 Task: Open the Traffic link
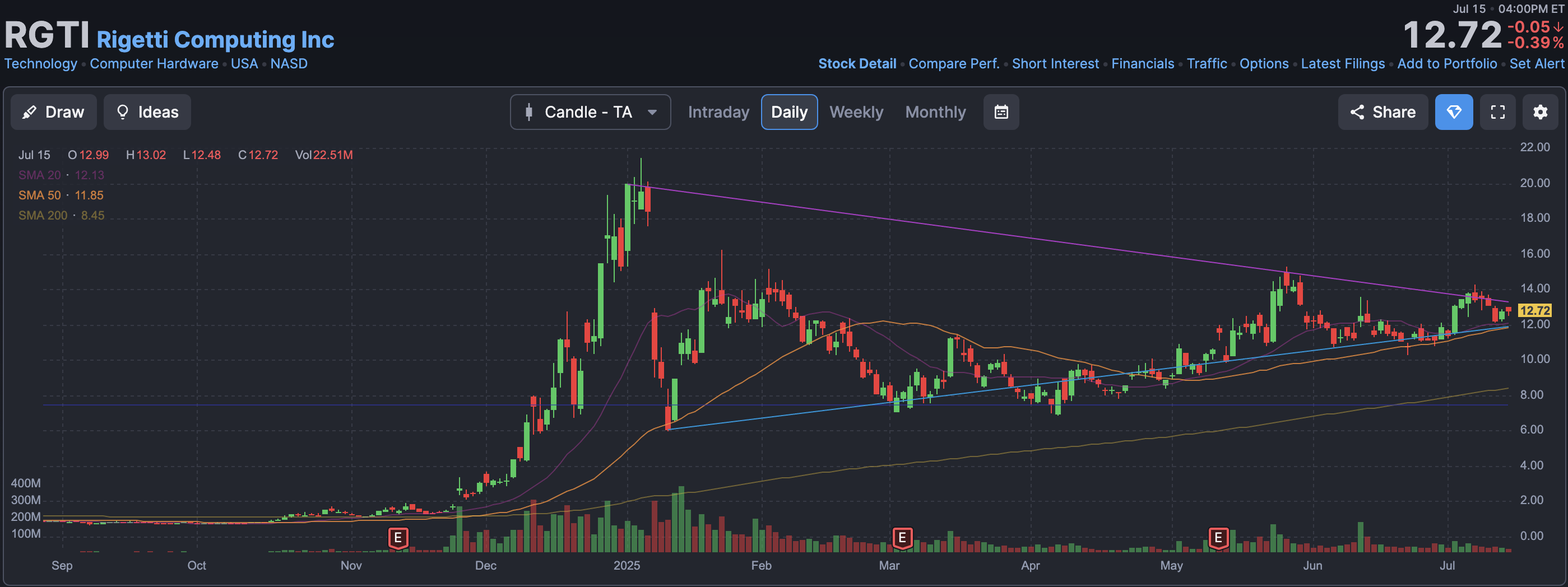(x=1207, y=63)
